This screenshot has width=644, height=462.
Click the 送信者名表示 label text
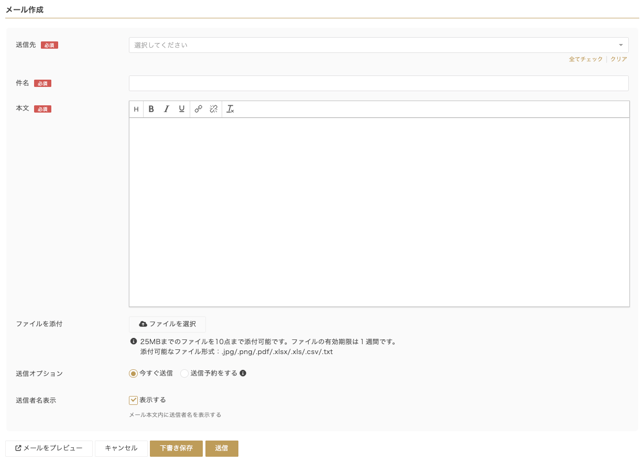36,400
